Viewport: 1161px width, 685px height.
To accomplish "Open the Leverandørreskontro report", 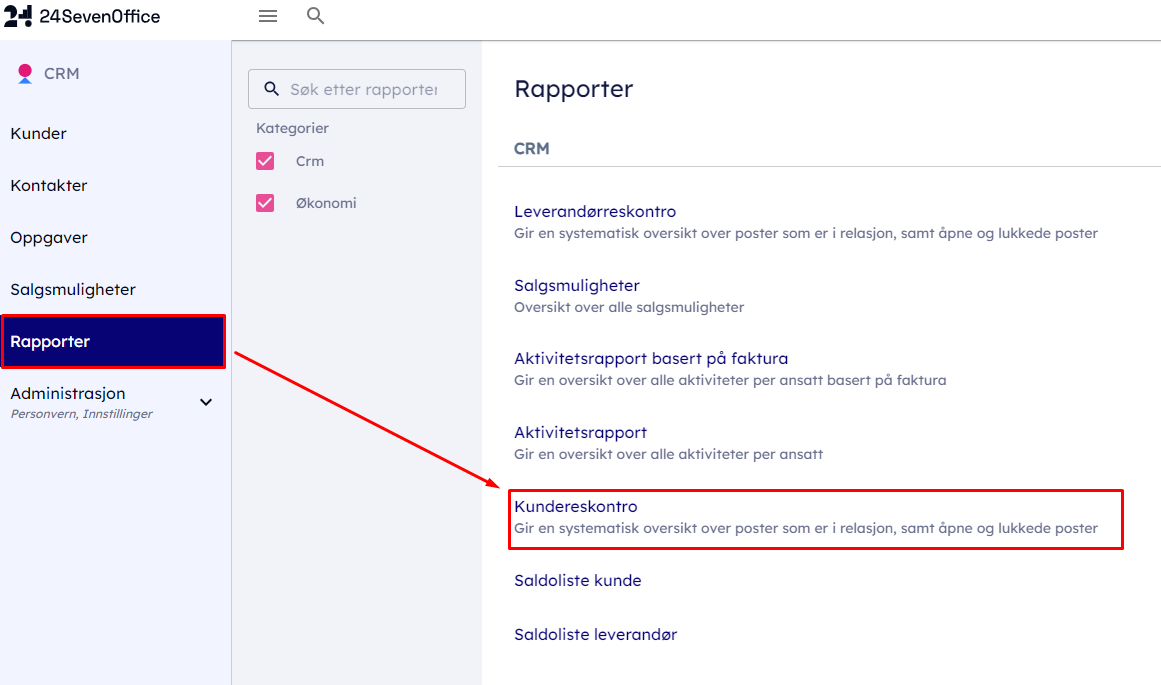I will click(x=595, y=212).
